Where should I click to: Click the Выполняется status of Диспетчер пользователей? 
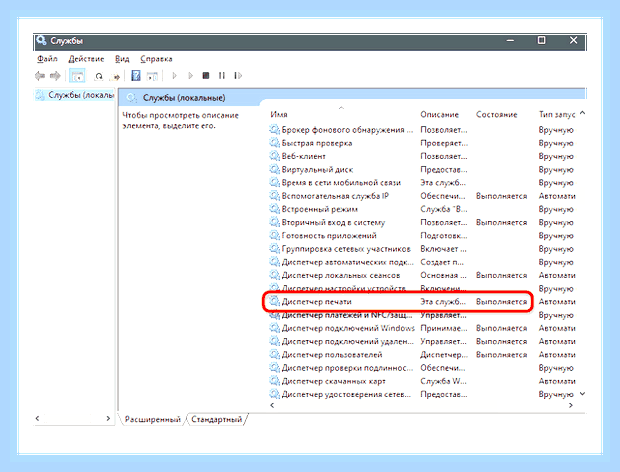coord(501,355)
